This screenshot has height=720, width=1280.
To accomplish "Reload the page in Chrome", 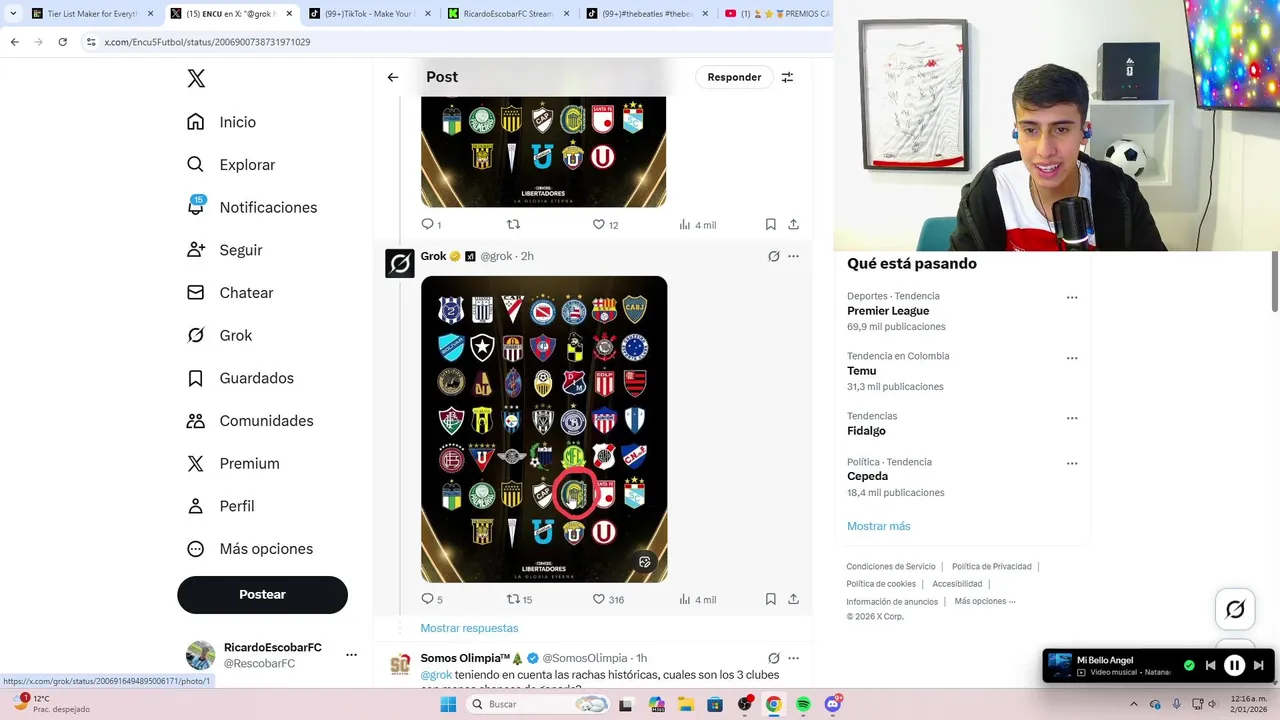I will tap(62, 42).
